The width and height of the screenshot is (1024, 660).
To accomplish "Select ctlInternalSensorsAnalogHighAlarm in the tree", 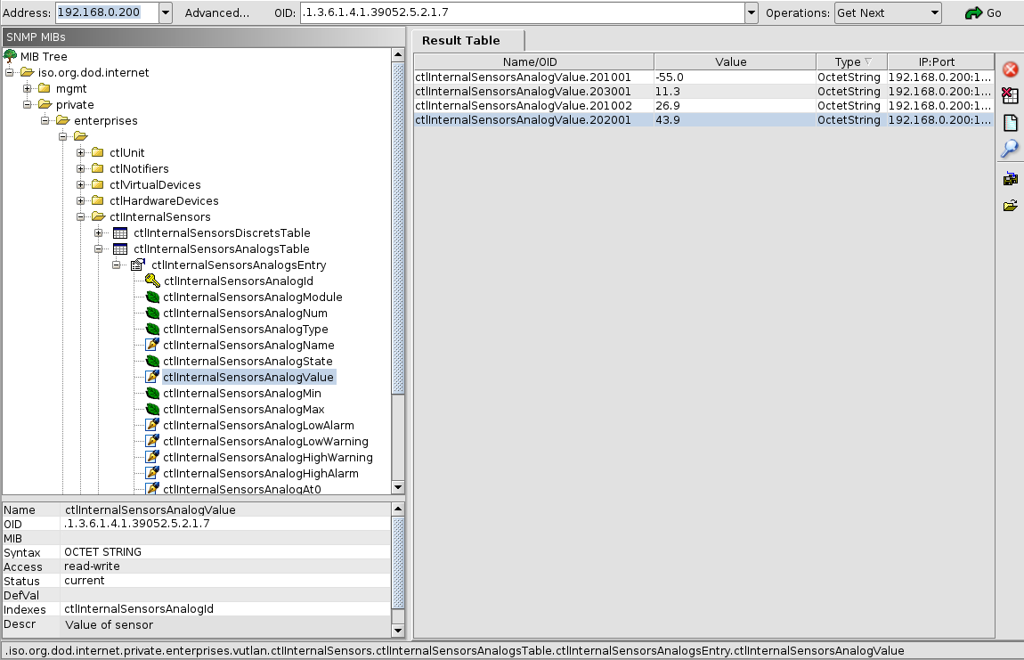I will point(261,473).
